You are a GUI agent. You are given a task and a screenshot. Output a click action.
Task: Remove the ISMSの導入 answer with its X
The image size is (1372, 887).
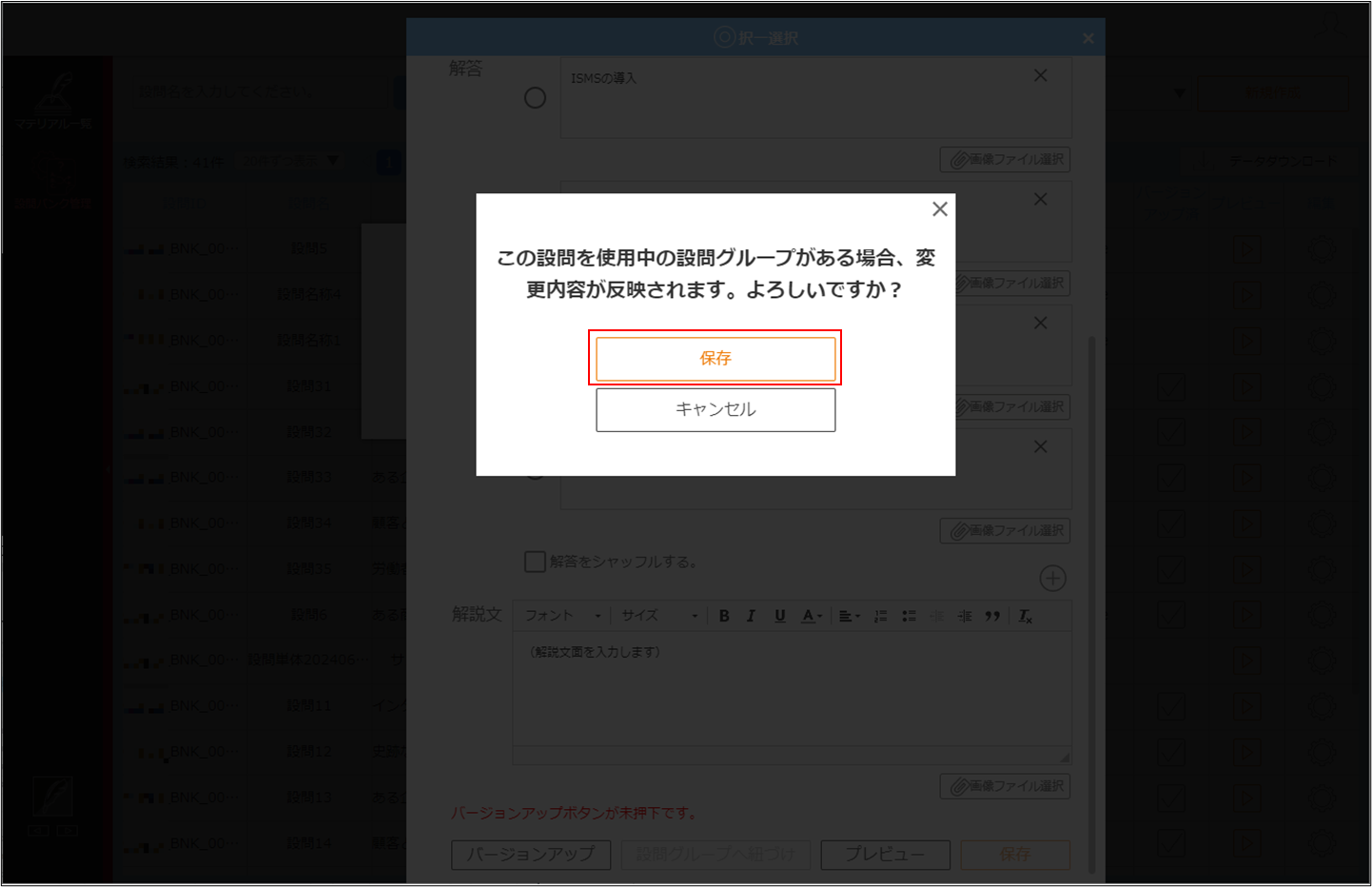1041,75
